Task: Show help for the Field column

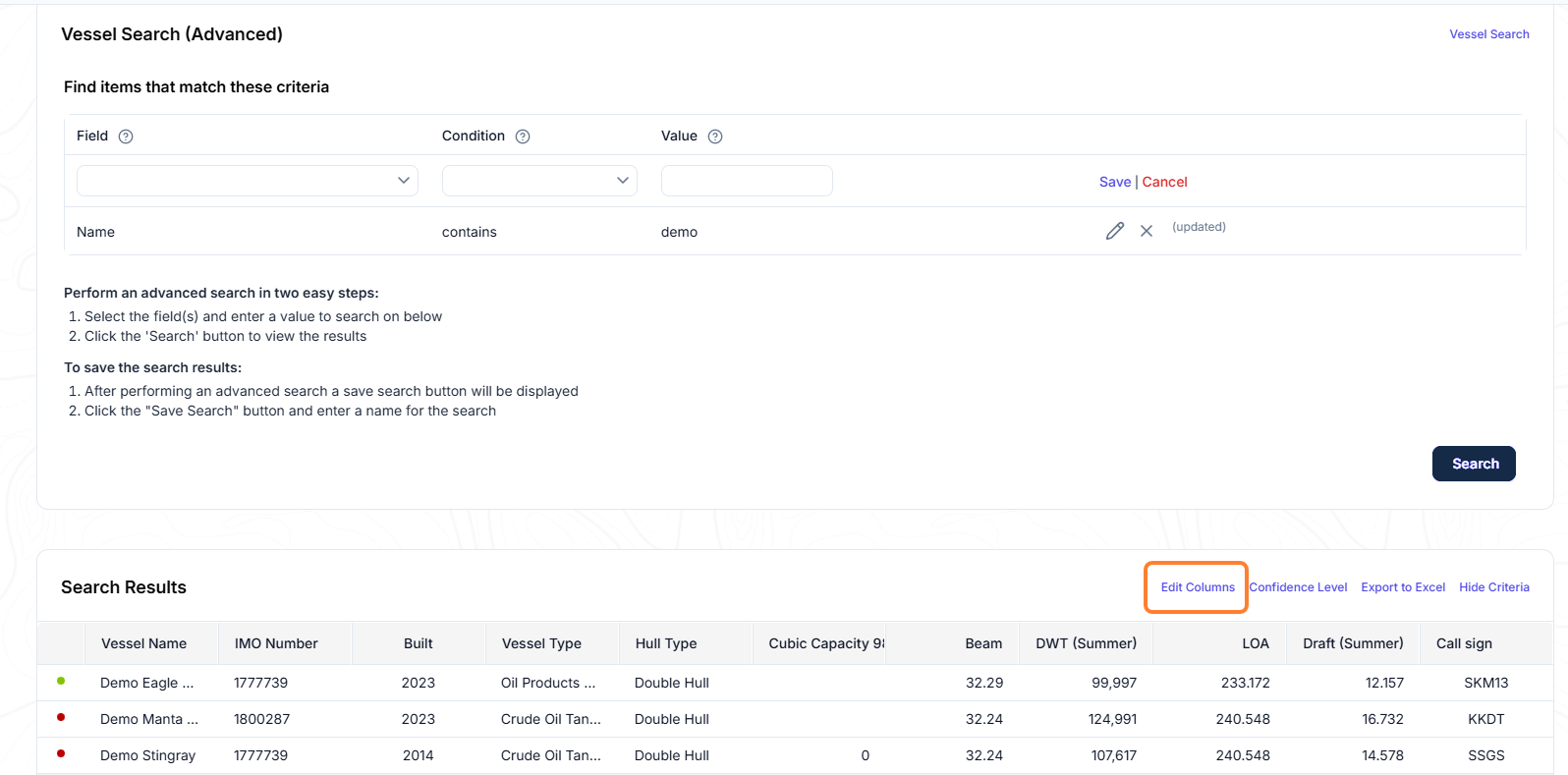Action: click(126, 137)
